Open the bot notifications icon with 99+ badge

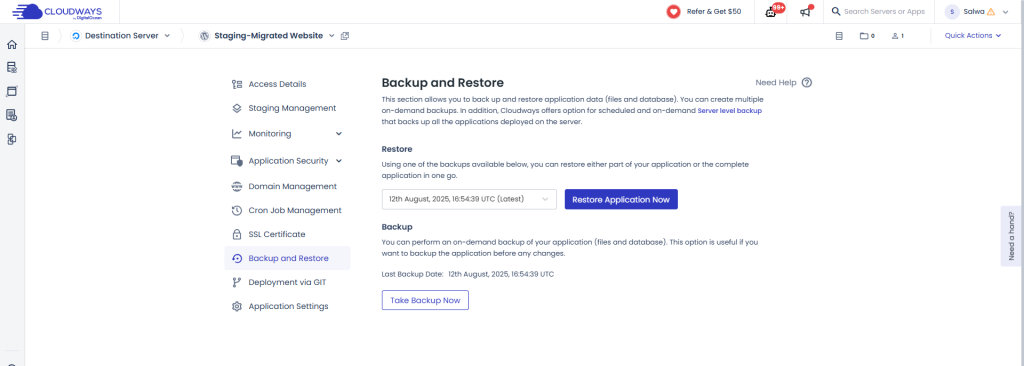pyautogui.click(x=771, y=11)
